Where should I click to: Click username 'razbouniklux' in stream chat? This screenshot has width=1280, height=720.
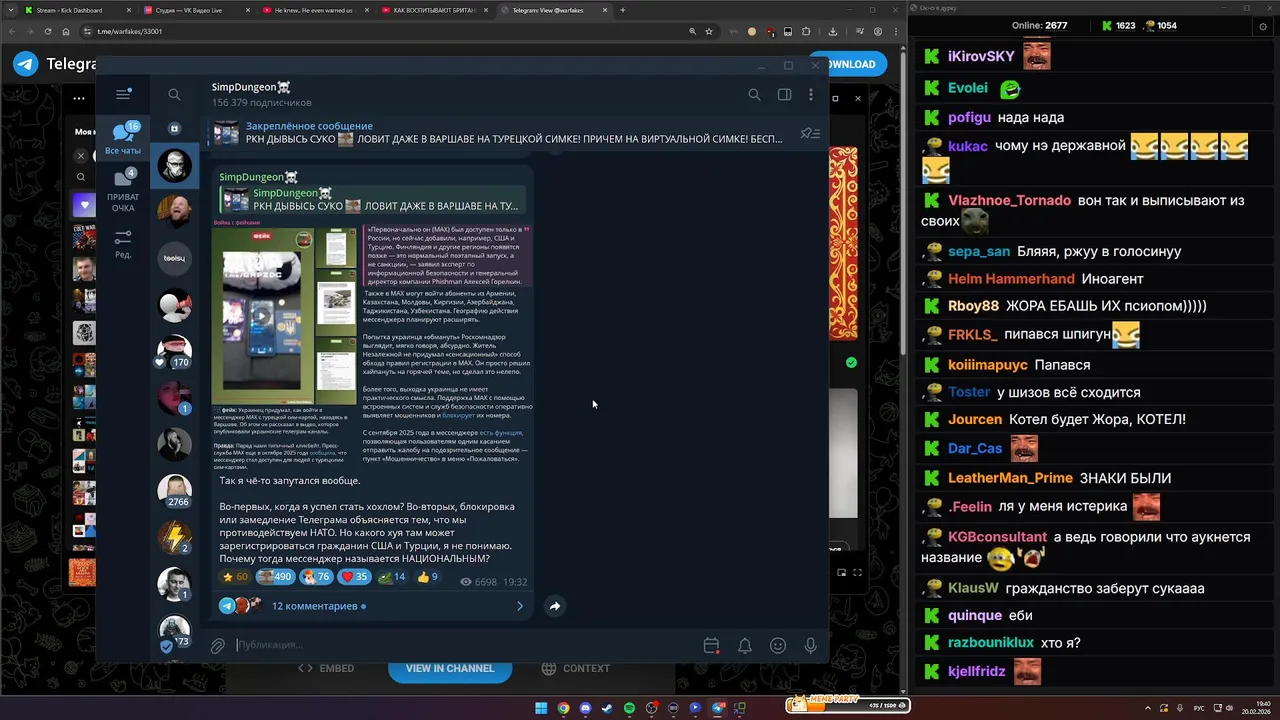coord(991,643)
